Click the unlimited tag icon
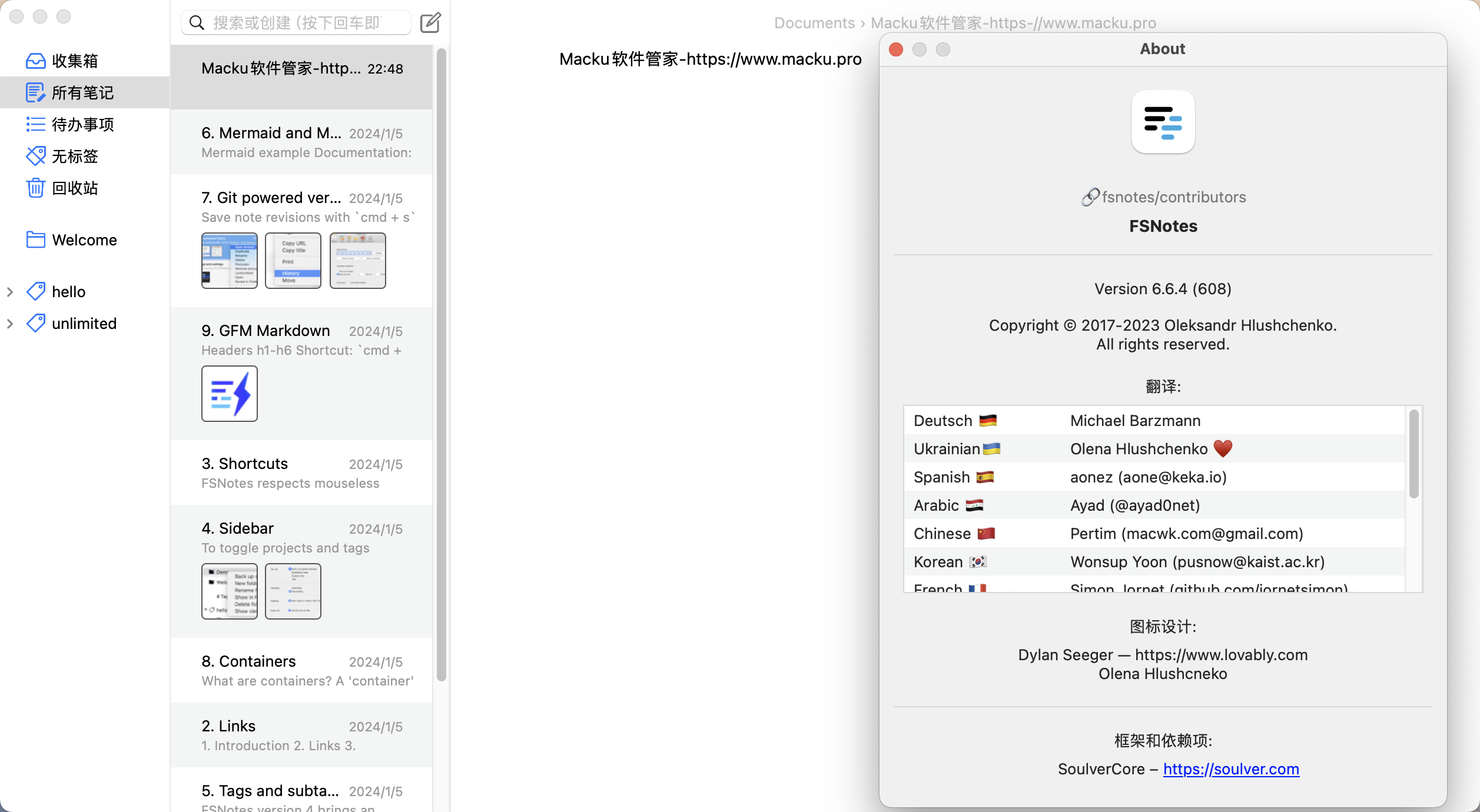The width and height of the screenshot is (1480, 812). click(x=36, y=323)
